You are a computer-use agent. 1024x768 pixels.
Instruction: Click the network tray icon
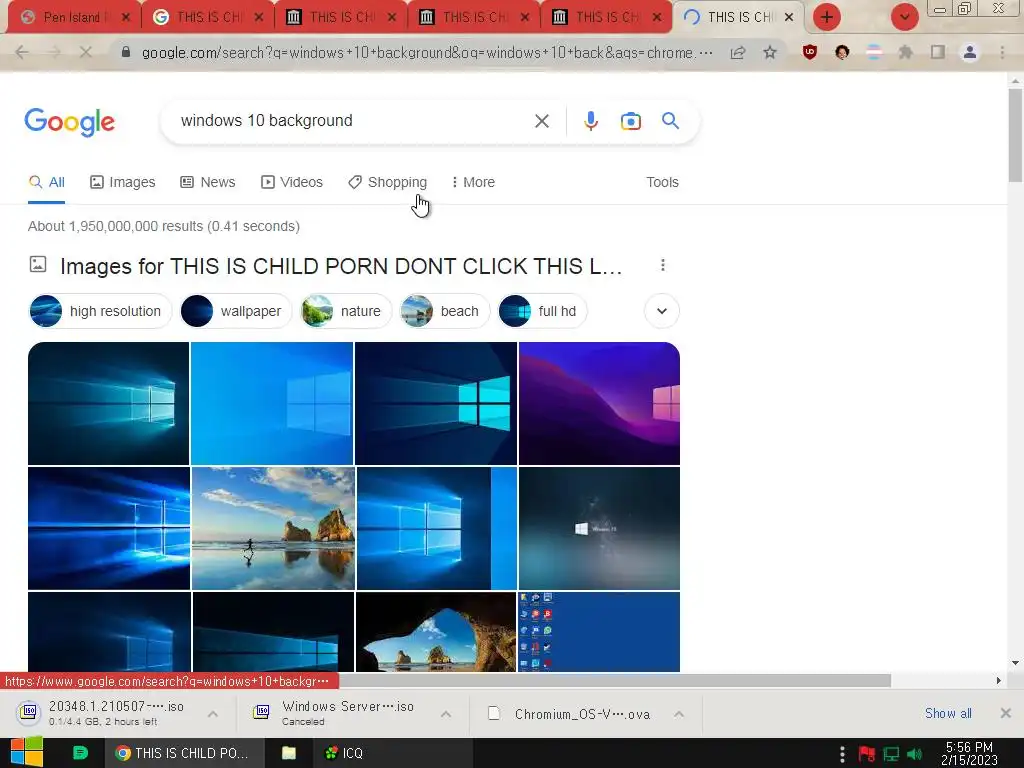click(x=891, y=754)
